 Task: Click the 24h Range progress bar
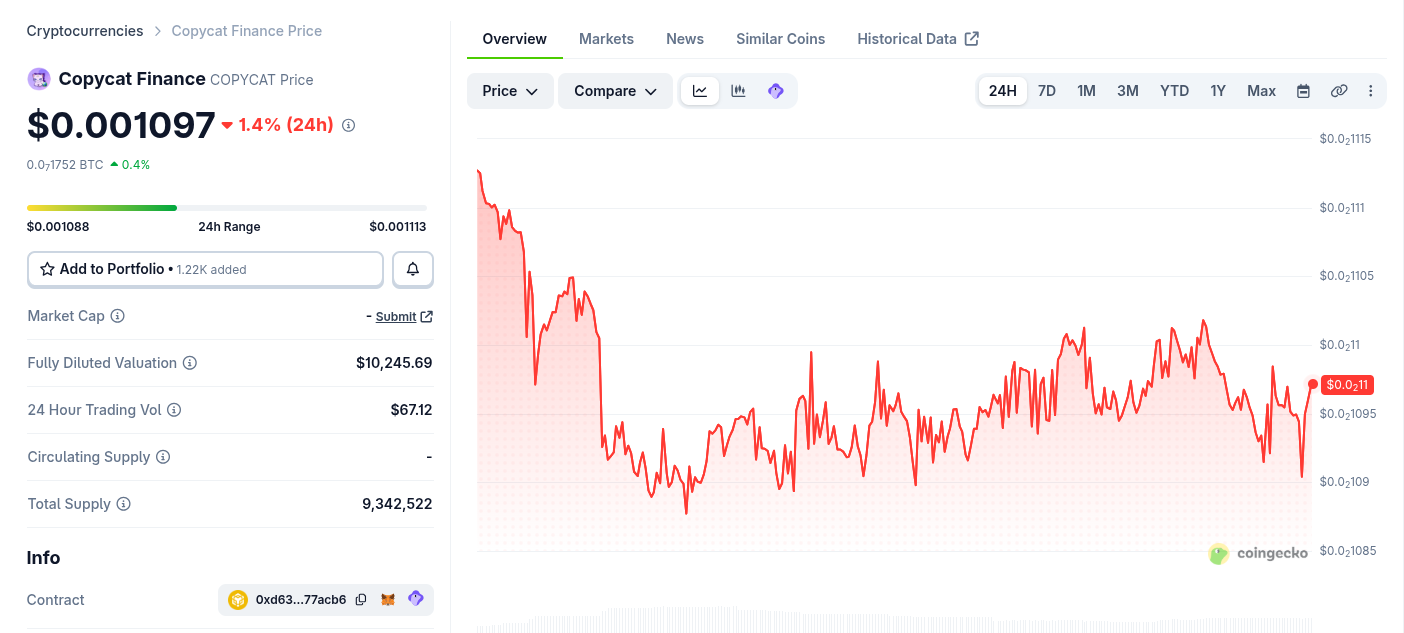[x=227, y=208]
